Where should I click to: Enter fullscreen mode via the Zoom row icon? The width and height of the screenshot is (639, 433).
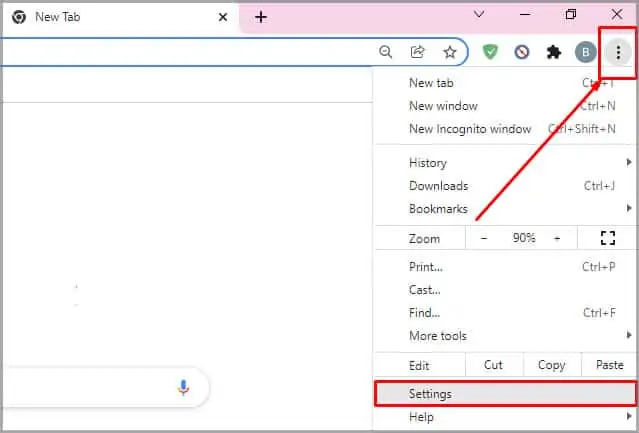click(608, 238)
